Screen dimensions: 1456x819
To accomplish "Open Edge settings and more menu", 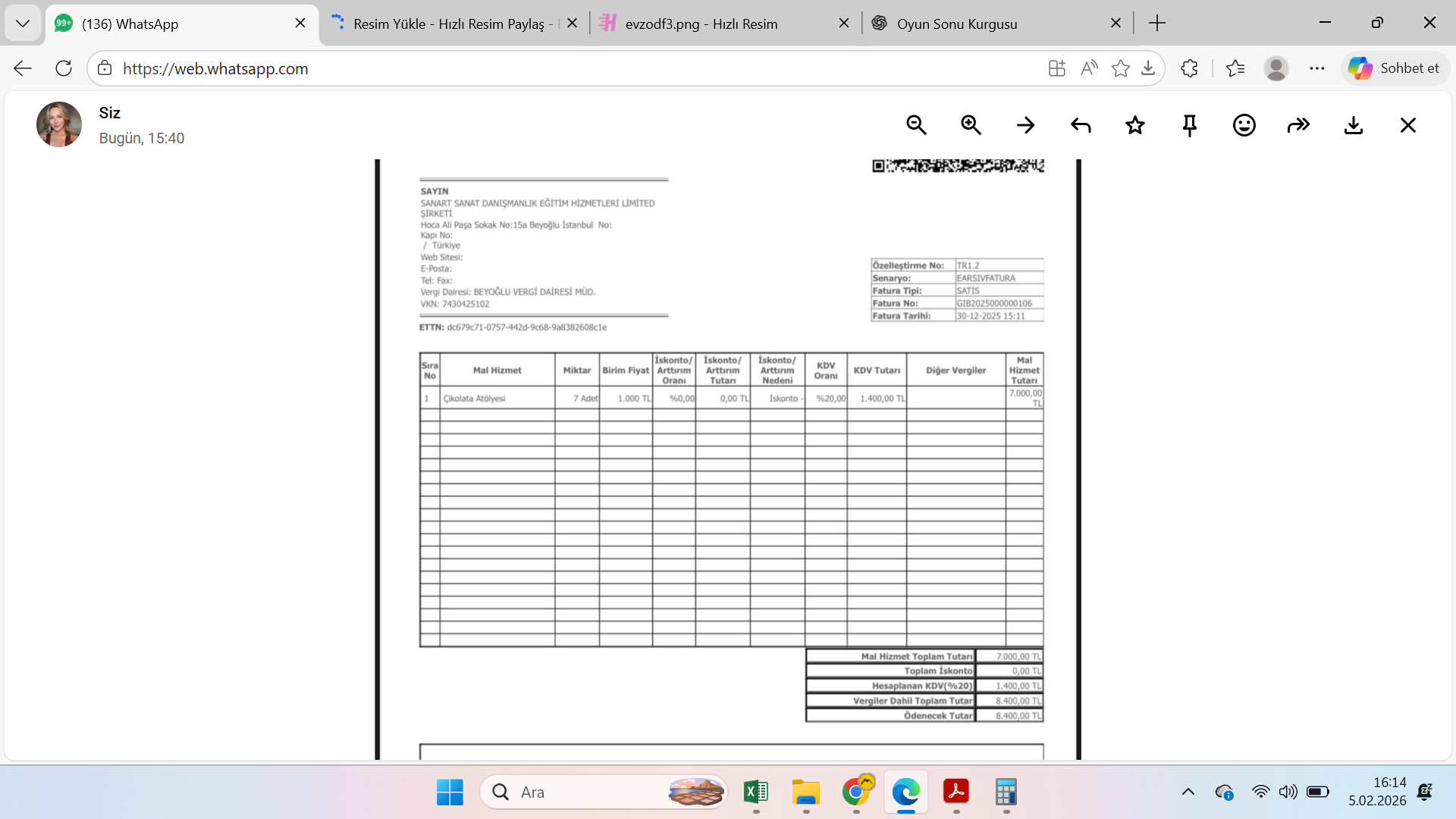I will 1317,68.
